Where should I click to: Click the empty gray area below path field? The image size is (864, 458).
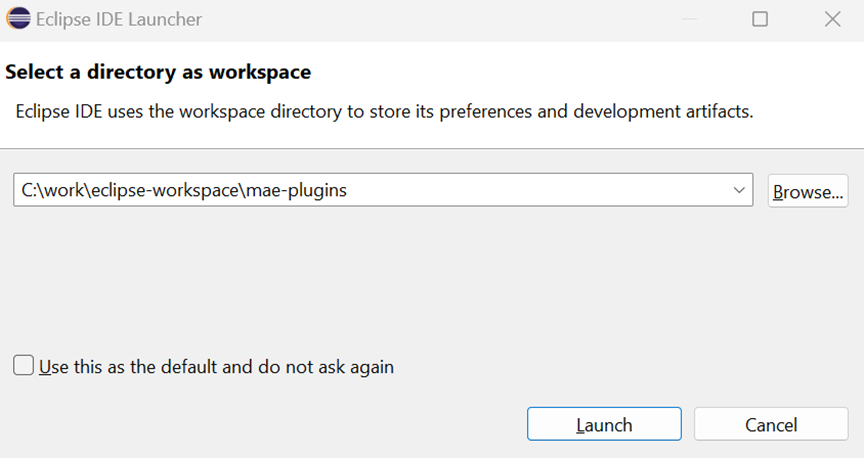[432, 276]
